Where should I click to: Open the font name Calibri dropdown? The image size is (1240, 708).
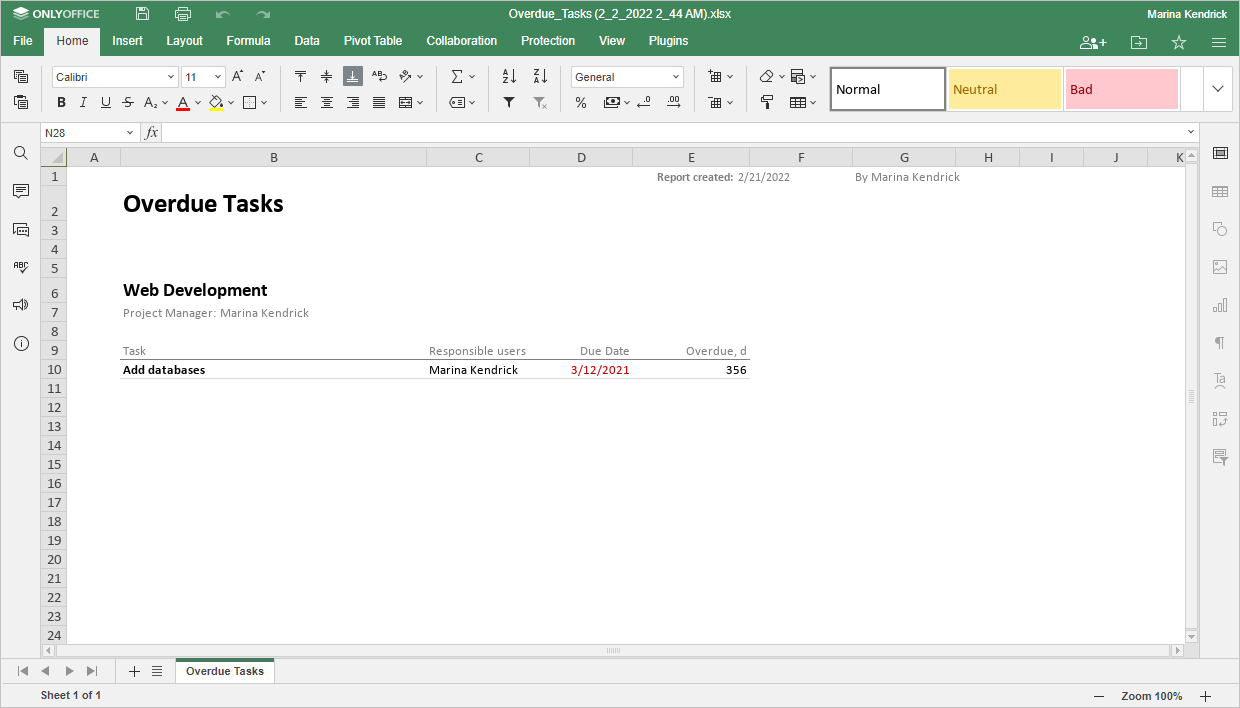[x=171, y=77]
